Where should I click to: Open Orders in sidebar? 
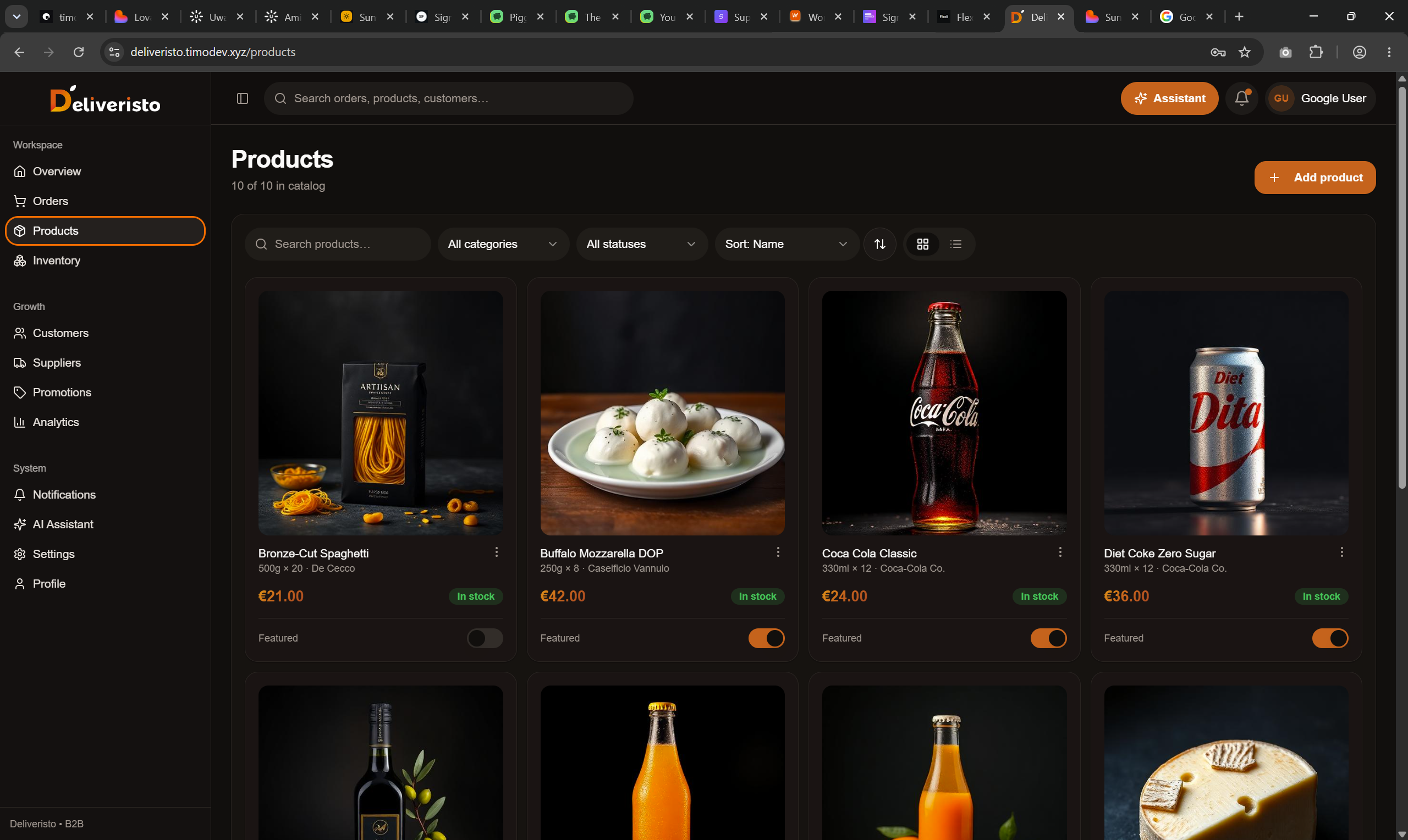point(105,201)
